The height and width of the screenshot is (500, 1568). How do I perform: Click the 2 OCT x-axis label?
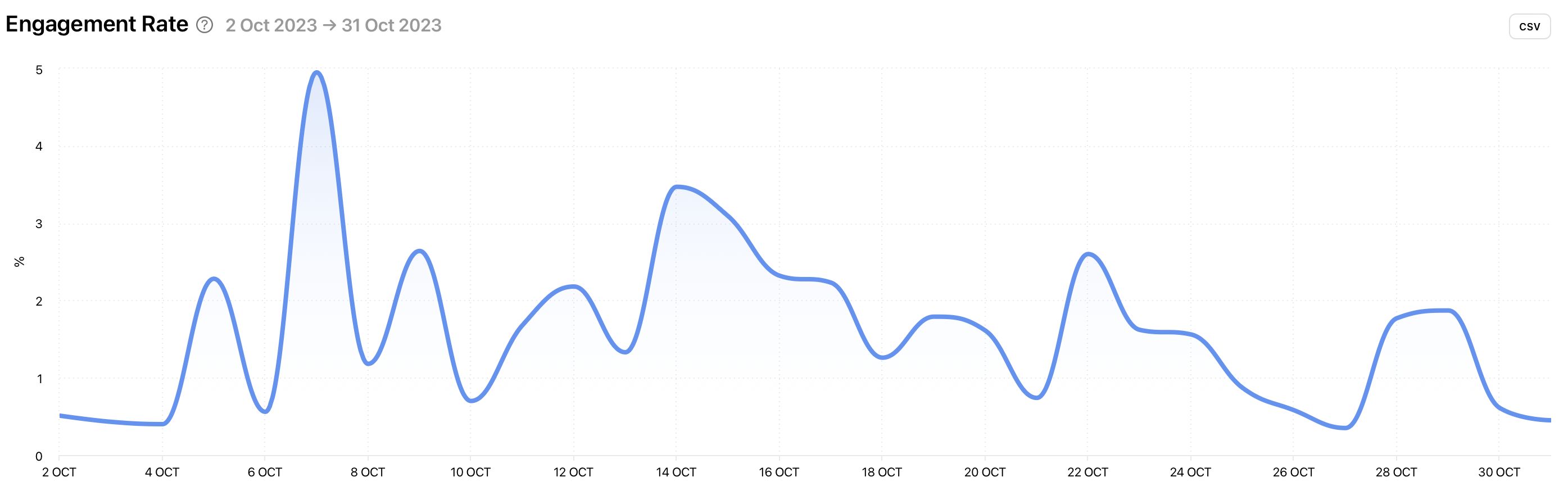[x=59, y=472]
